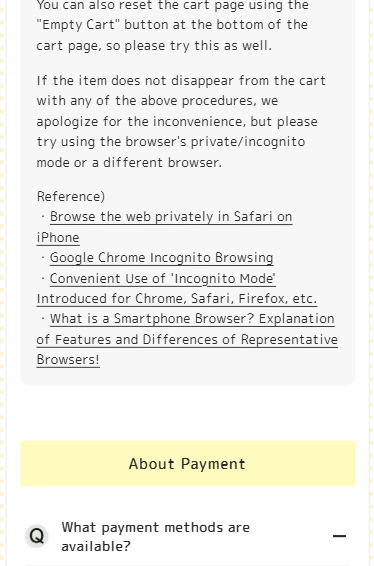
Task: Toggle 'What payment methods are available?' question text
Action: coord(156,536)
